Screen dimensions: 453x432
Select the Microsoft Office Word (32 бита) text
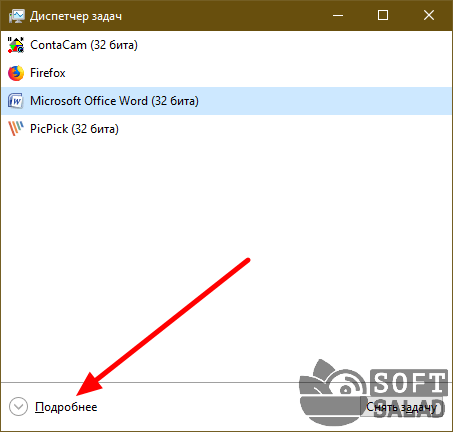[x=114, y=101]
